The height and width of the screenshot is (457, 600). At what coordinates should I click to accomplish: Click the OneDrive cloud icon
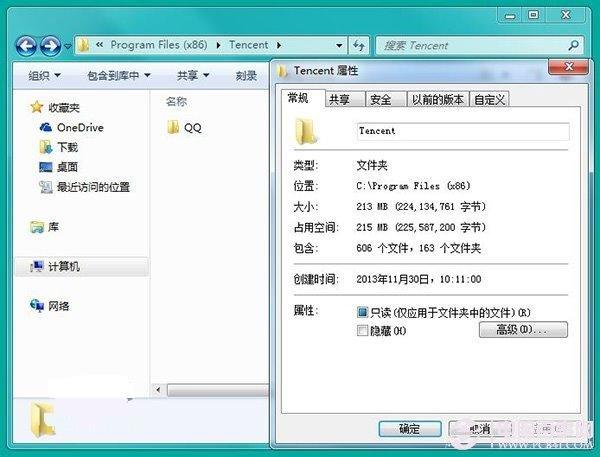pyautogui.click(x=46, y=127)
